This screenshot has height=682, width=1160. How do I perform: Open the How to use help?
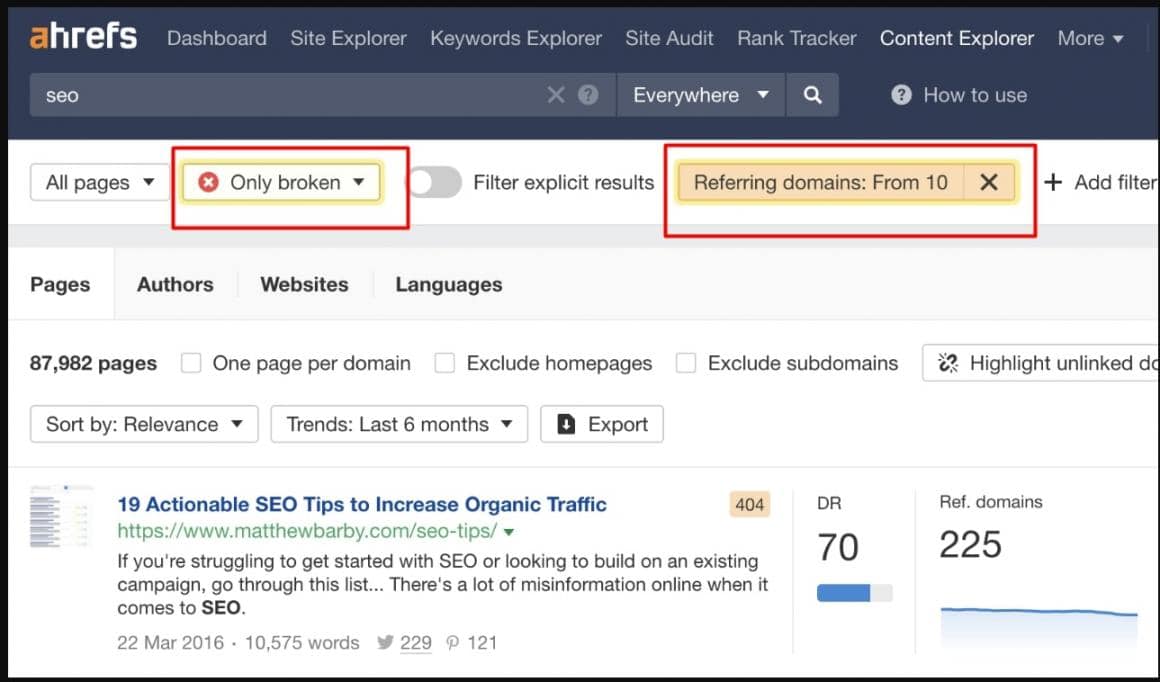pos(959,95)
